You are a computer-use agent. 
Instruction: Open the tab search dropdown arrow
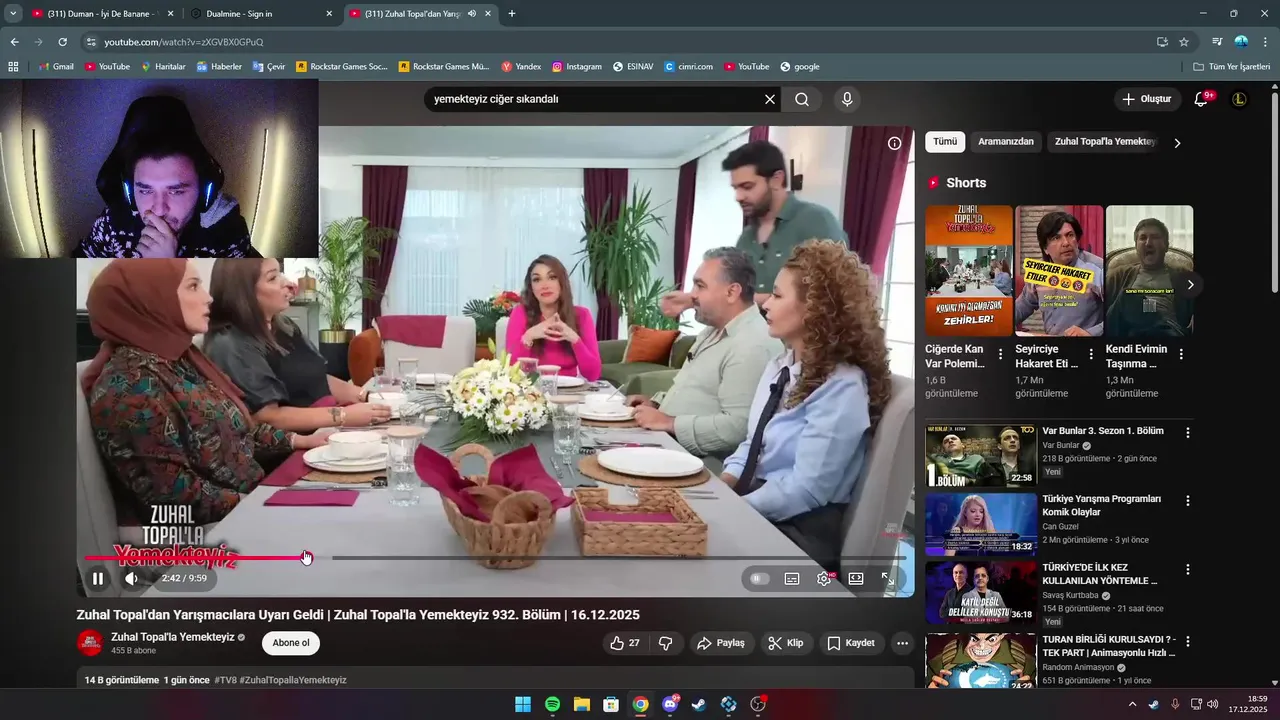tap(12, 14)
